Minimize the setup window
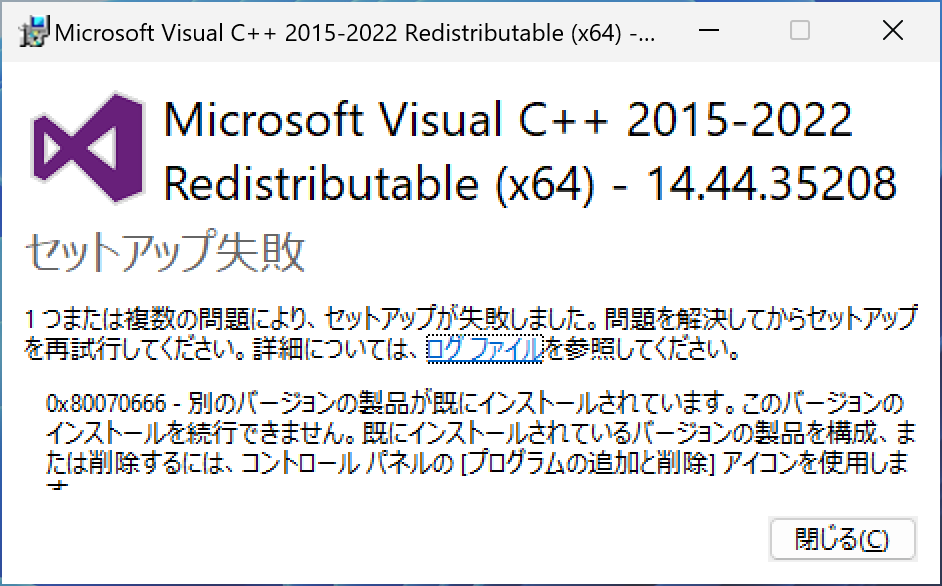 pos(709,30)
